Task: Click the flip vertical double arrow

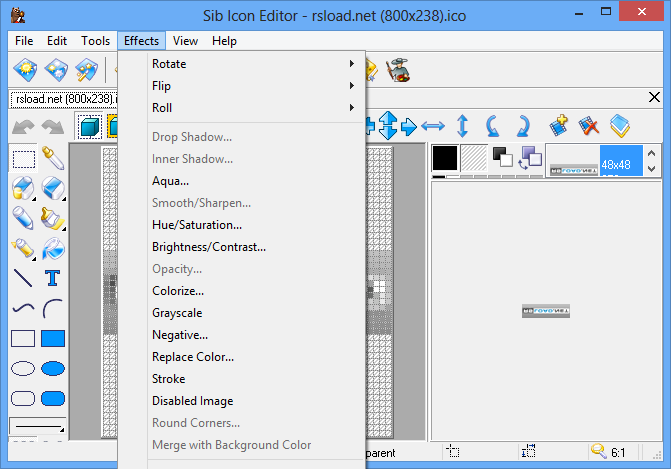Action: pos(463,126)
